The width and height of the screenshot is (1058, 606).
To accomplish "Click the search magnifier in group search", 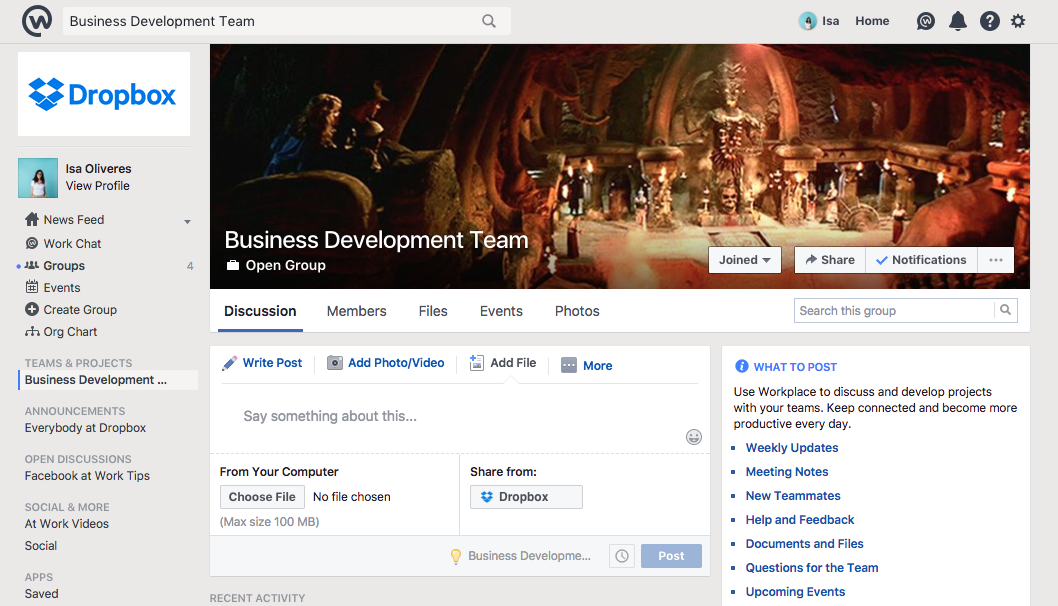I will pos(1006,311).
